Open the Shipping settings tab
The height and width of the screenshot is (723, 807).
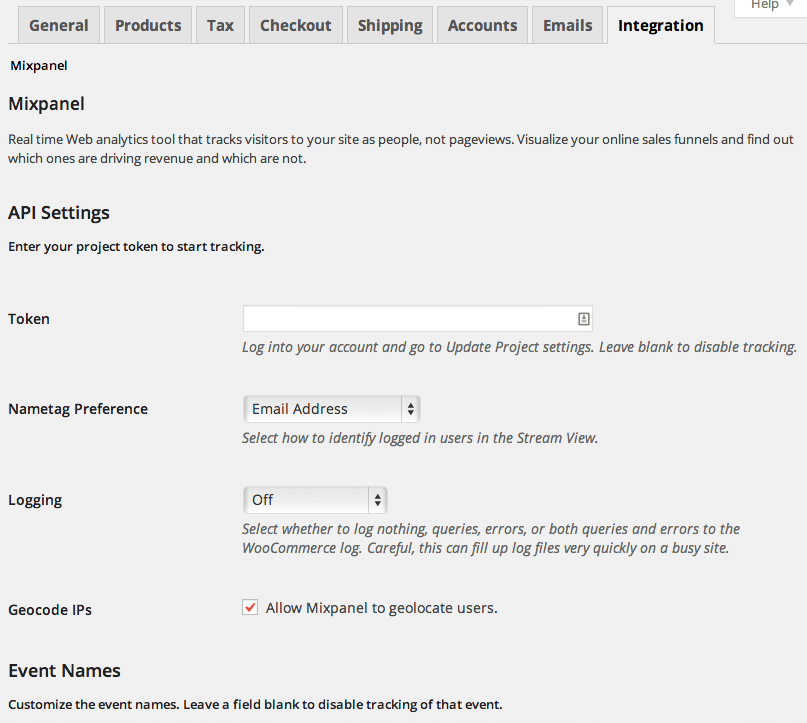(x=389, y=25)
